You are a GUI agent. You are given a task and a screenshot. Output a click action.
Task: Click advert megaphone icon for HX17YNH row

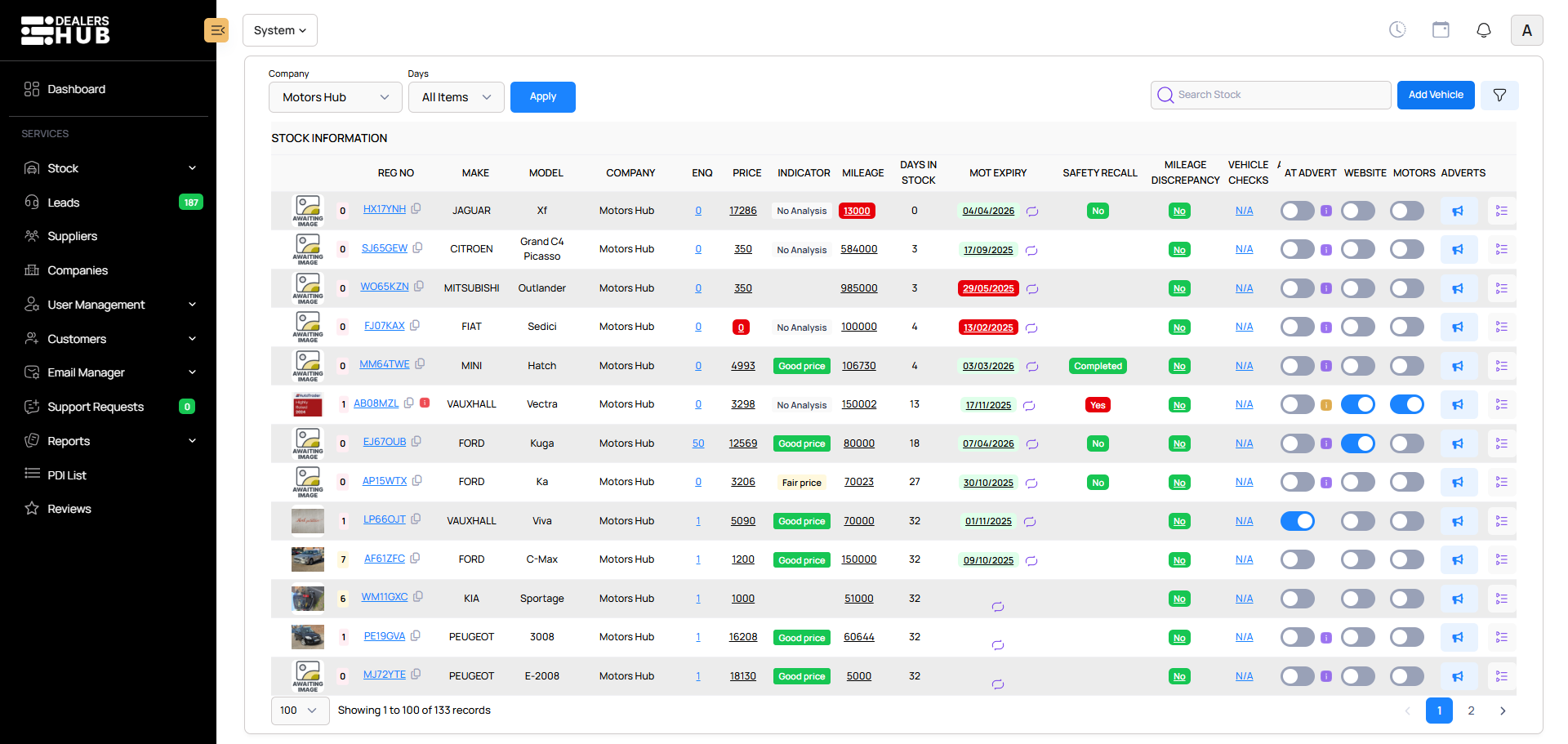pos(1458,211)
